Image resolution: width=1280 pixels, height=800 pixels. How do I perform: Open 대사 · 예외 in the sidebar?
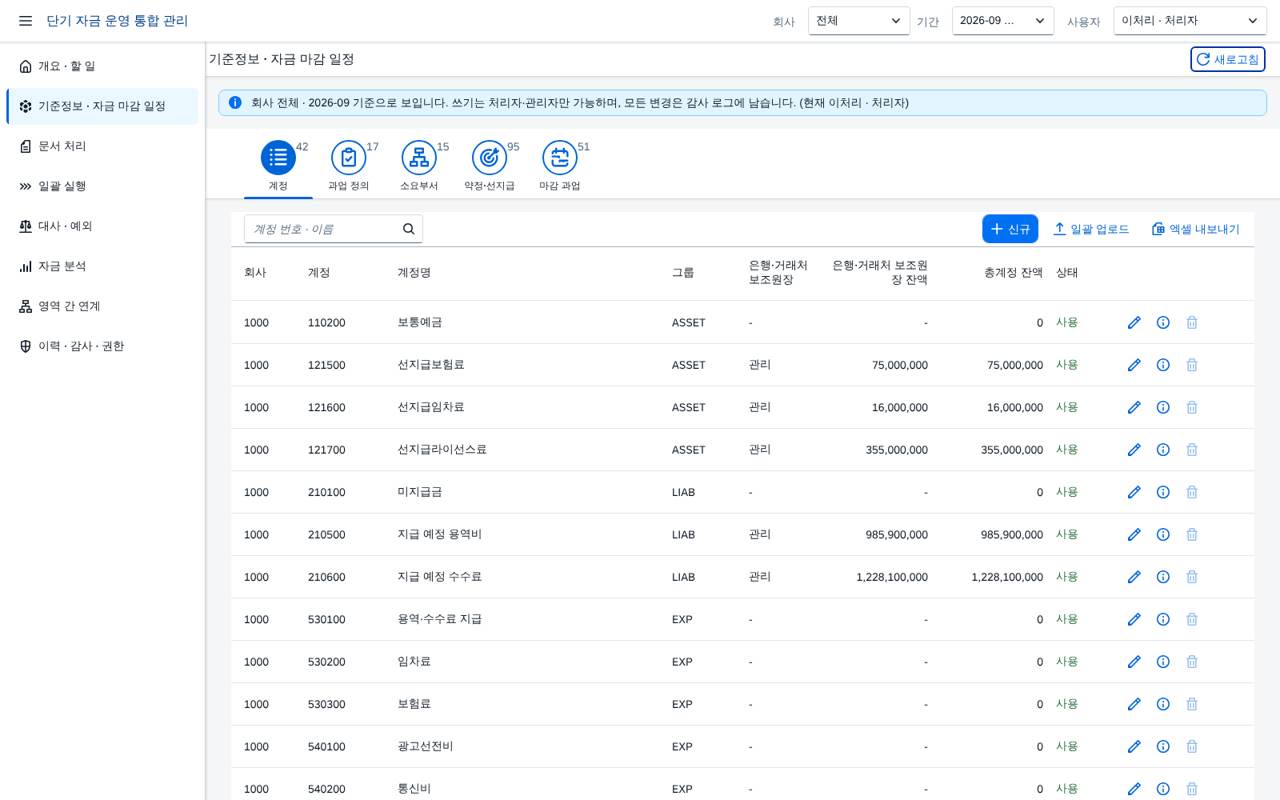102,226
